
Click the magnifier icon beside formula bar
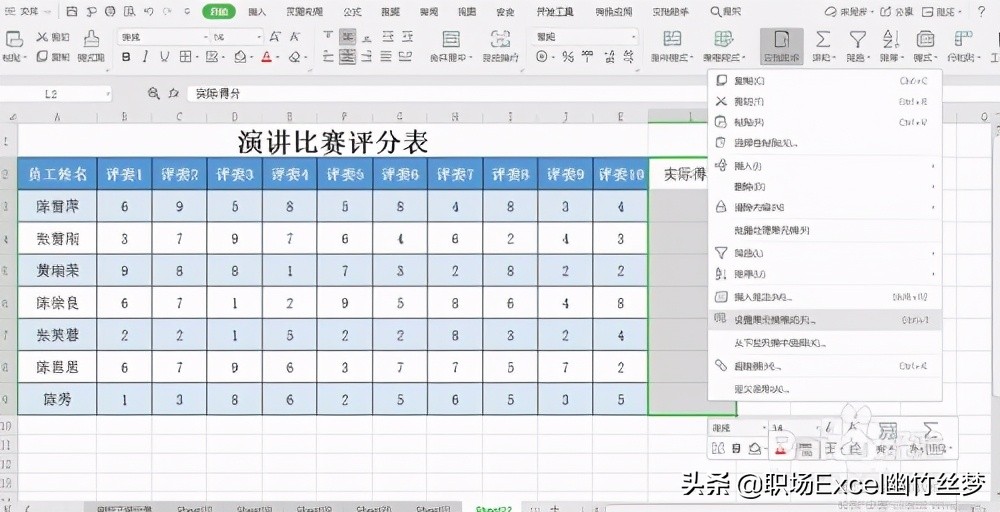(153, 93)
